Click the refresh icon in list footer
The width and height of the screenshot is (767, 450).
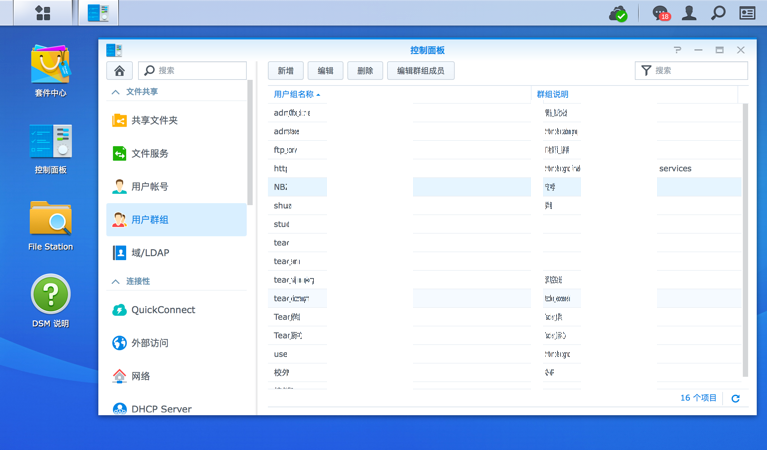[735, 398]
